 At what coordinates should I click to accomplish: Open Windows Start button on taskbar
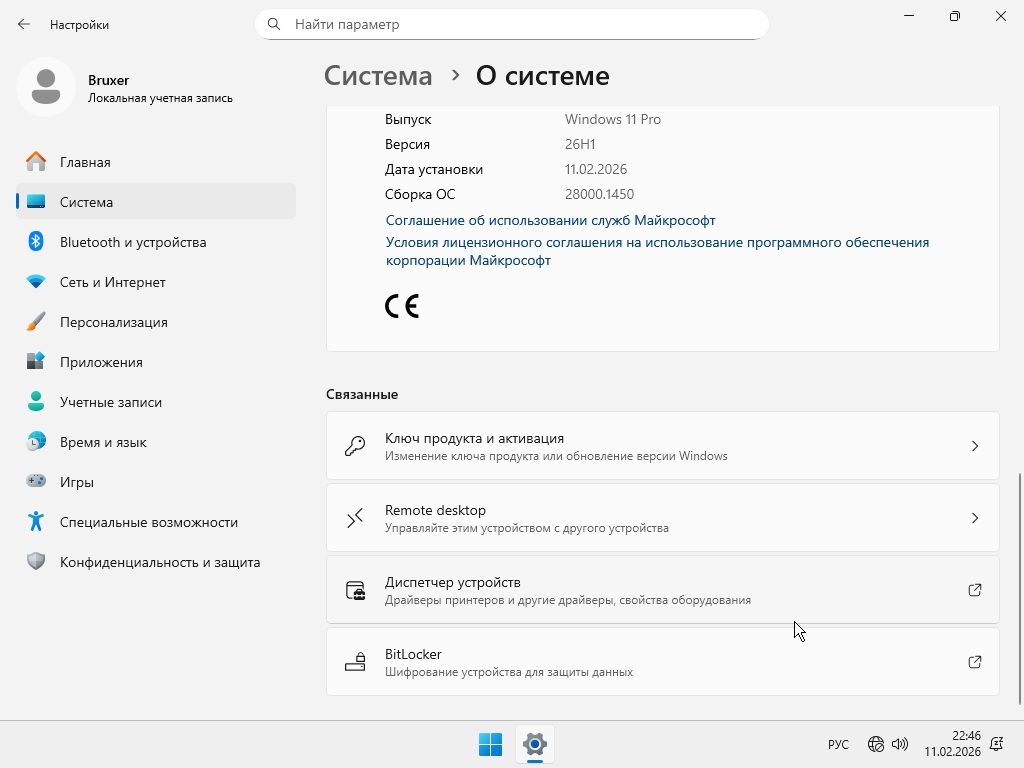(490, 744)
